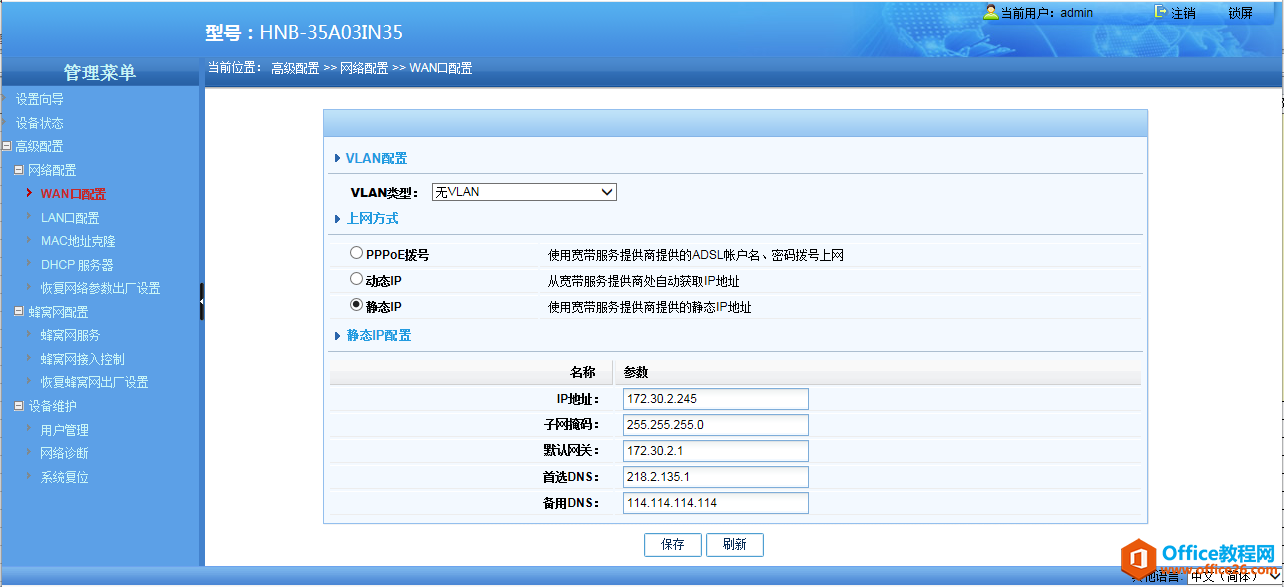The width and height of the screenshot is (1284, 587).
Task: Click the IP地址 field with 172.30.2.245
Action: 715,399
